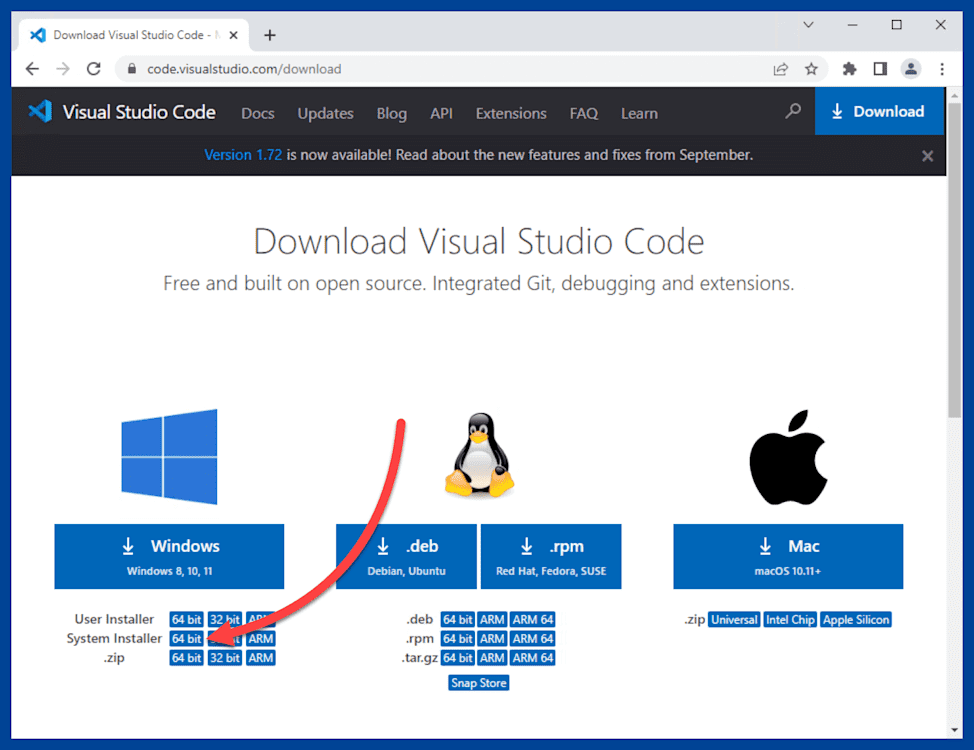Reload the page with the refresh icon
This screenshot has height=750, width=974.
93,68
